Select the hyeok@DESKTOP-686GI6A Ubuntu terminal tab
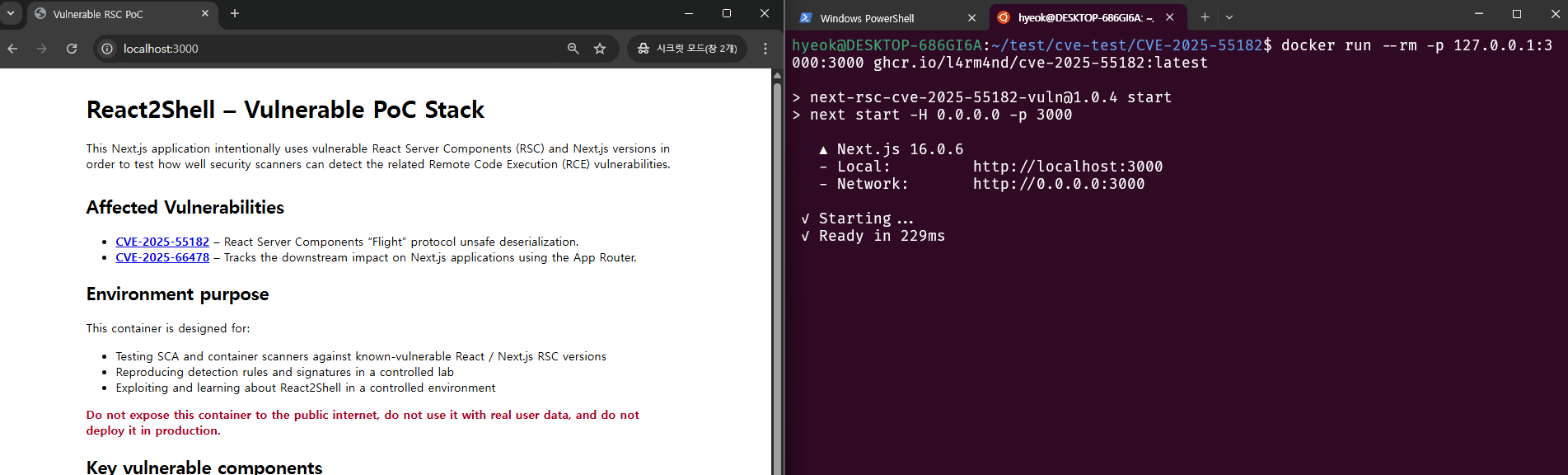This screenshot has height=475, width=1568. (x=1086, y=17)
